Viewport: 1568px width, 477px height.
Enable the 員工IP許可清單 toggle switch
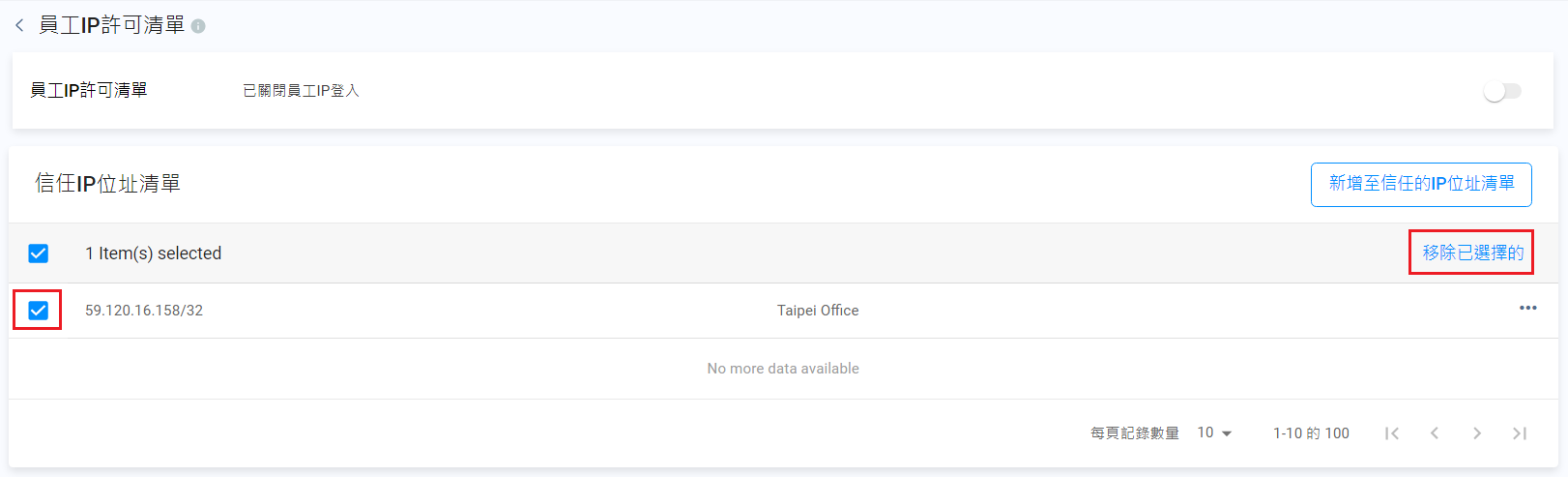pyautogui.click(x=1502, y=91)
